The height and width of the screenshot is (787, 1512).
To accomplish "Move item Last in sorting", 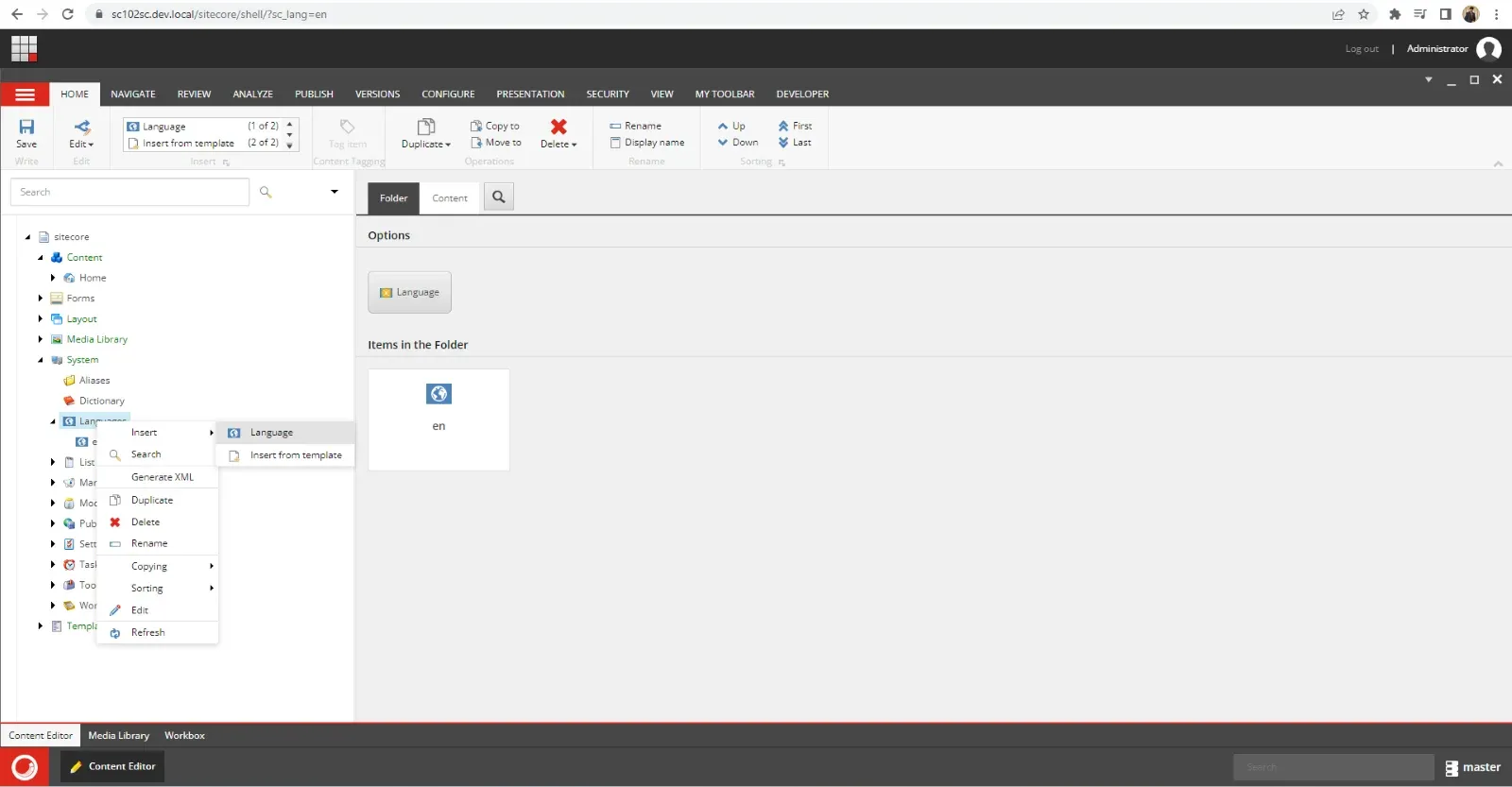I will point(795,143).
